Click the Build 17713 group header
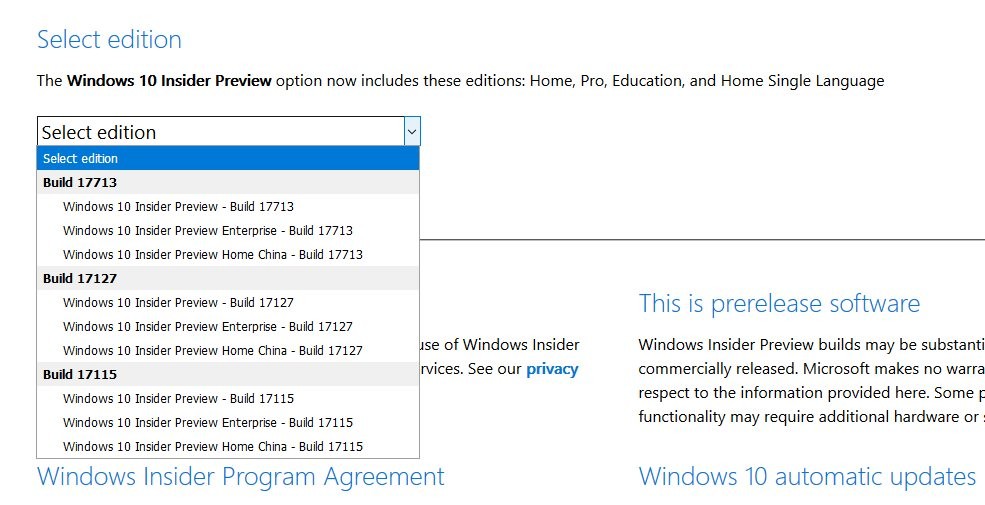This screenshot has height=505, width=985. coord(80,182)
